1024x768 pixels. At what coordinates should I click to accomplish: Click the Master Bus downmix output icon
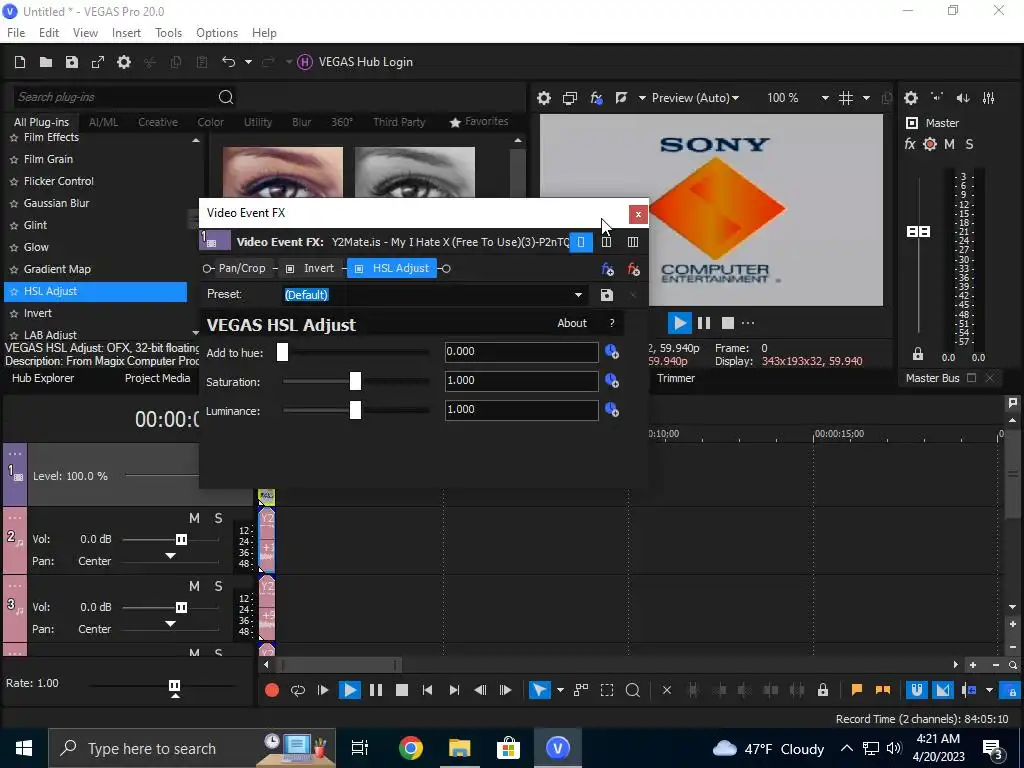click(937, 98)
